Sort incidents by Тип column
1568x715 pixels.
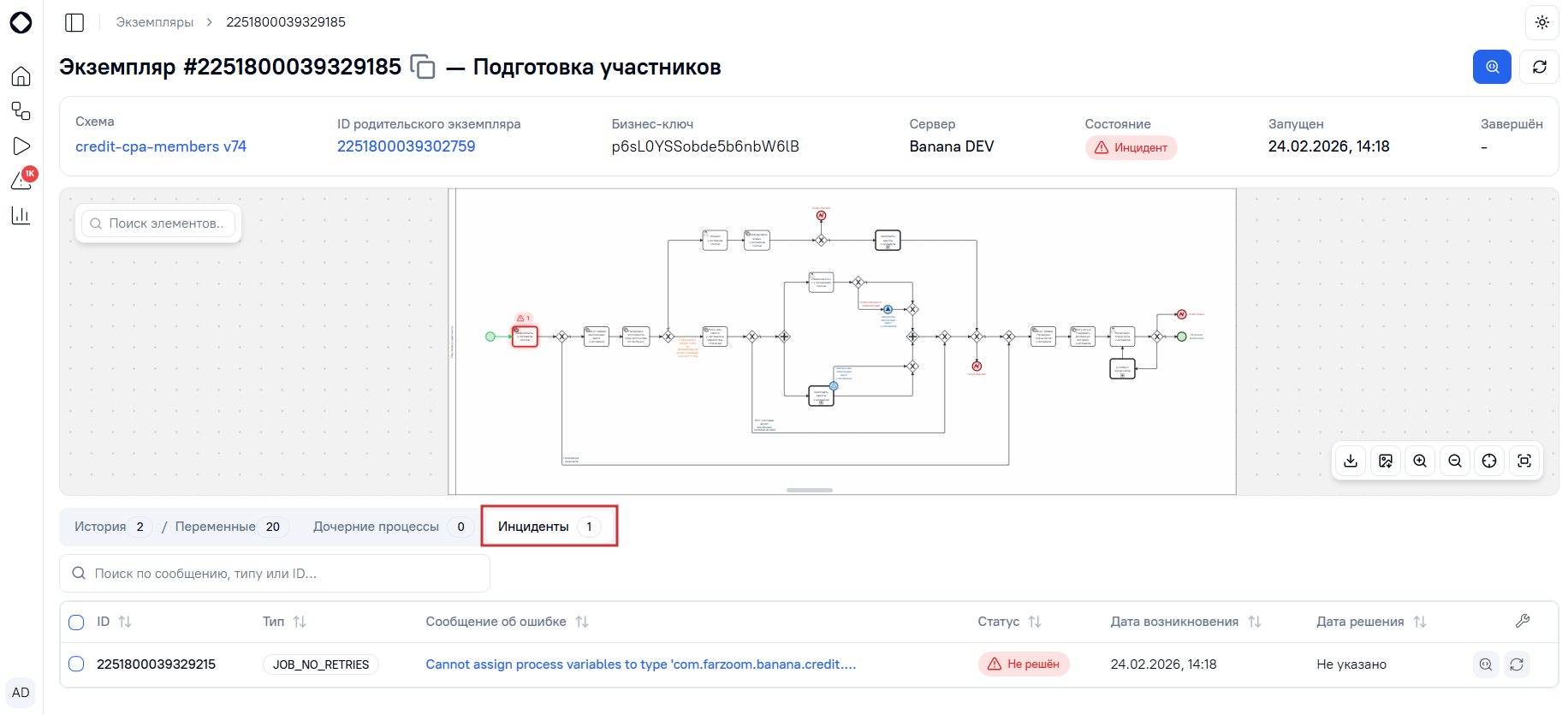click(x=300, y=622)
